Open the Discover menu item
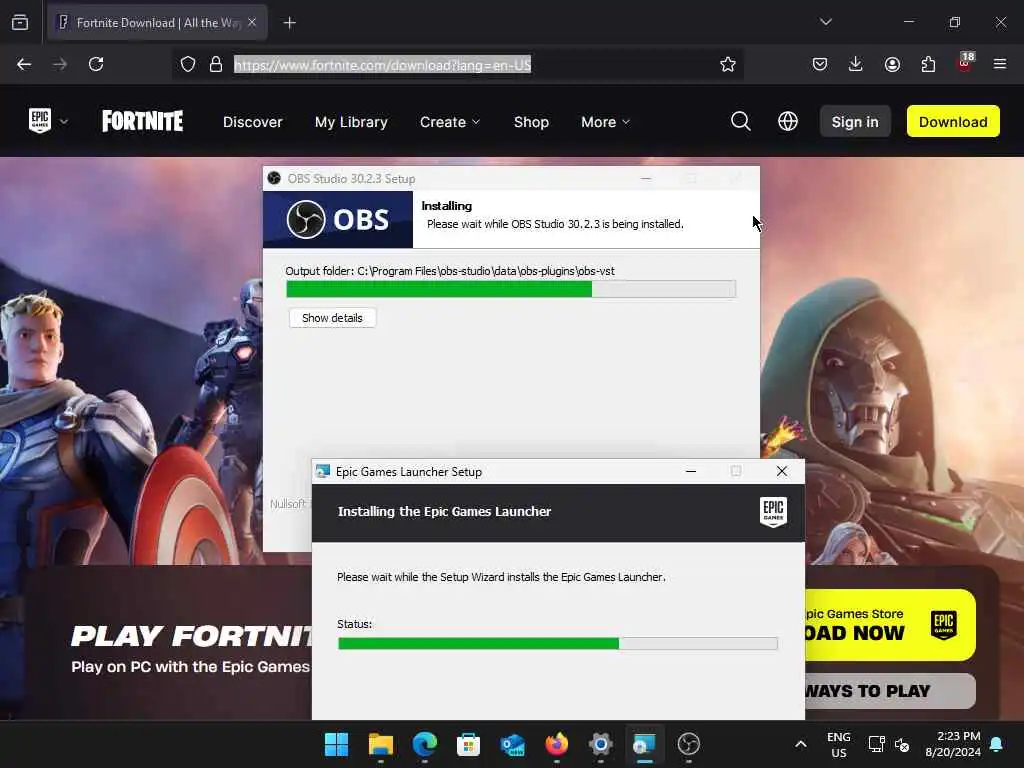The width and height of the screenshot is (1024, 768). [253, 122]
